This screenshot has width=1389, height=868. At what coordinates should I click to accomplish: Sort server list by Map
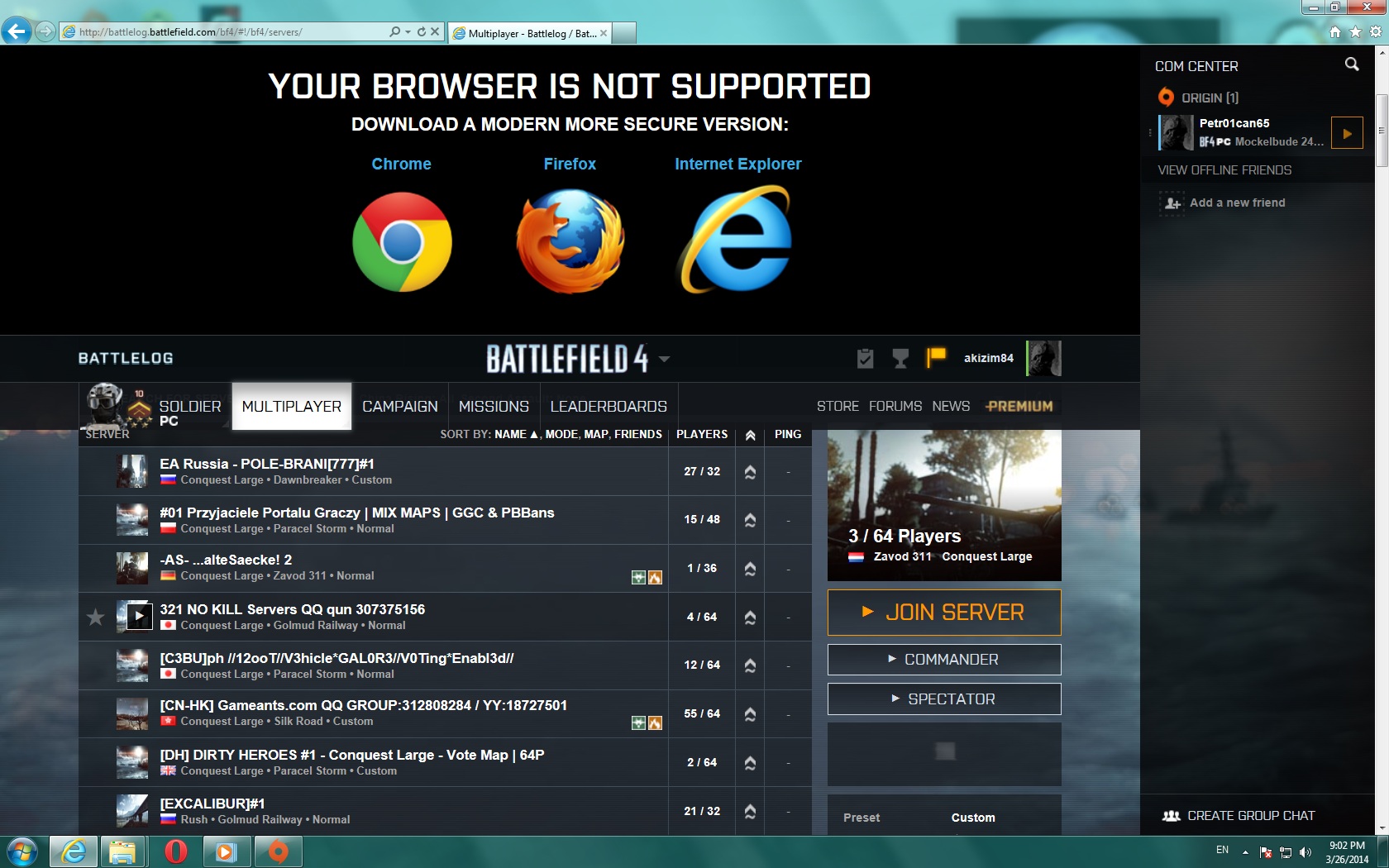click(595, 434)
